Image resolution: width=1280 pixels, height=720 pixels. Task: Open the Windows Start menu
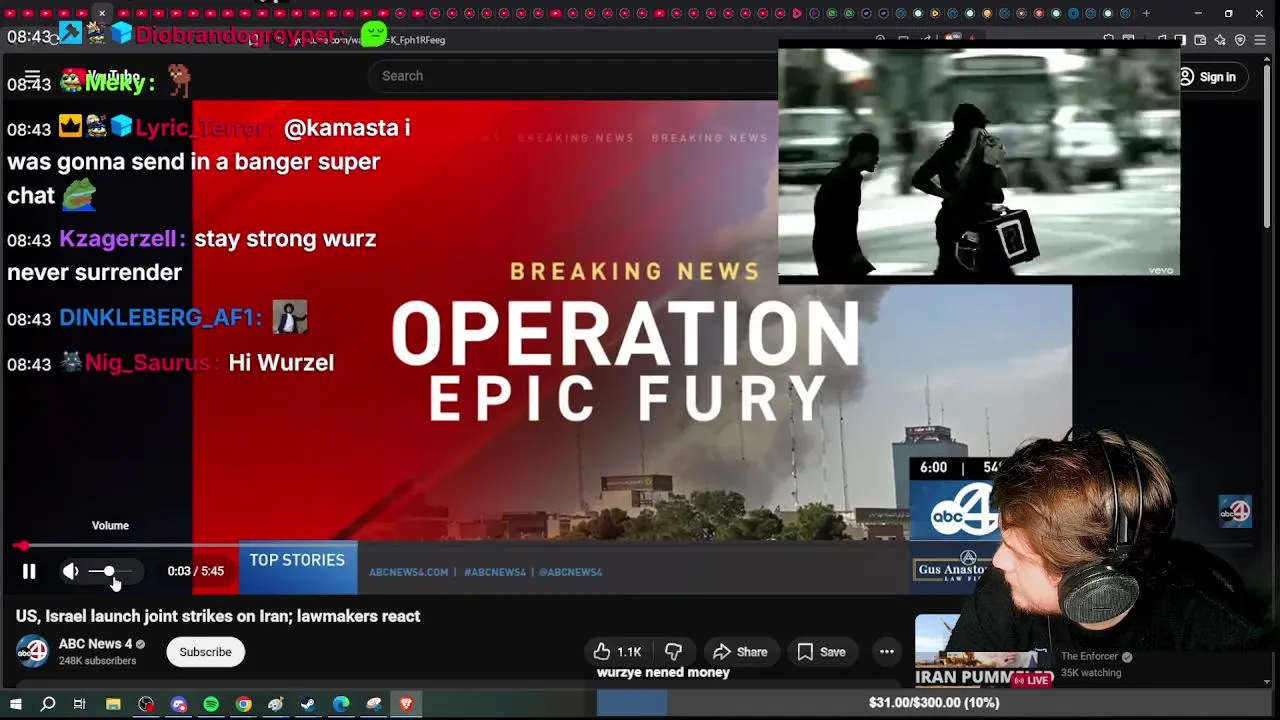[x=15, y=704]
